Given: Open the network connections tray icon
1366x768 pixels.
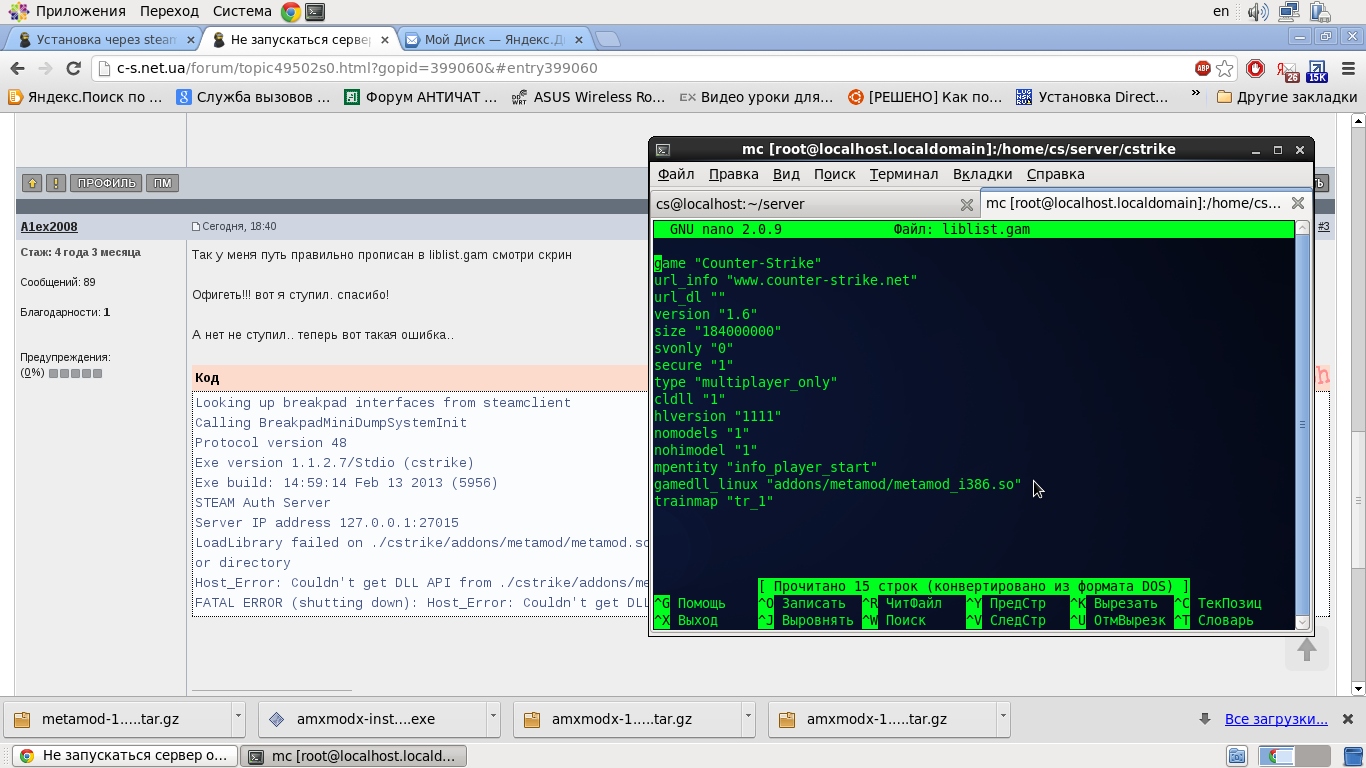Looking at the screenshot, I should (x=1289, y=12).
